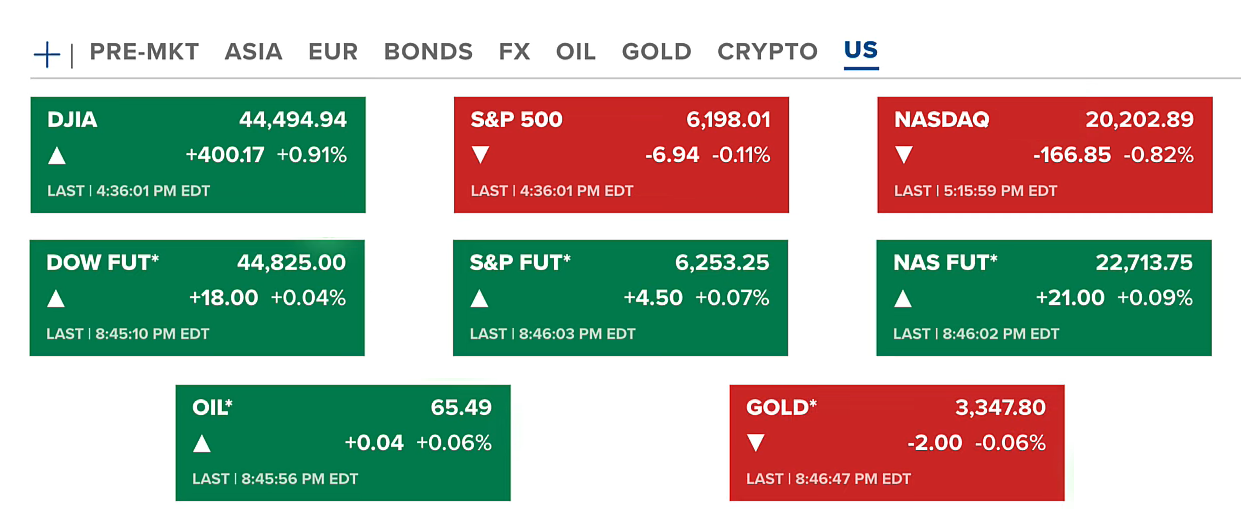Click the GOLD down arrow icon
This screenshot has width=1241, height=529.
pyautogui.click(x=756, y=443)
